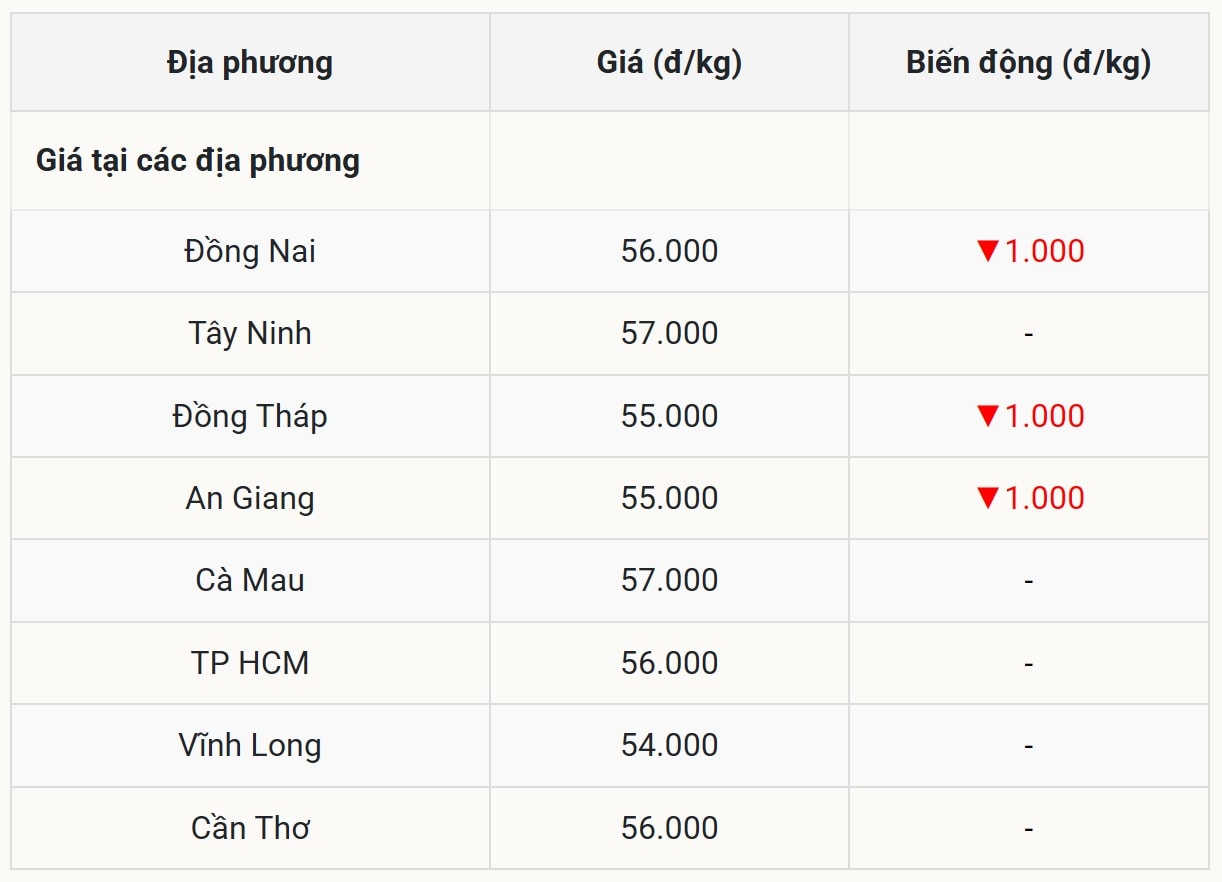Select the "Giá tại các địa phương" section row

tap(198, 161)
